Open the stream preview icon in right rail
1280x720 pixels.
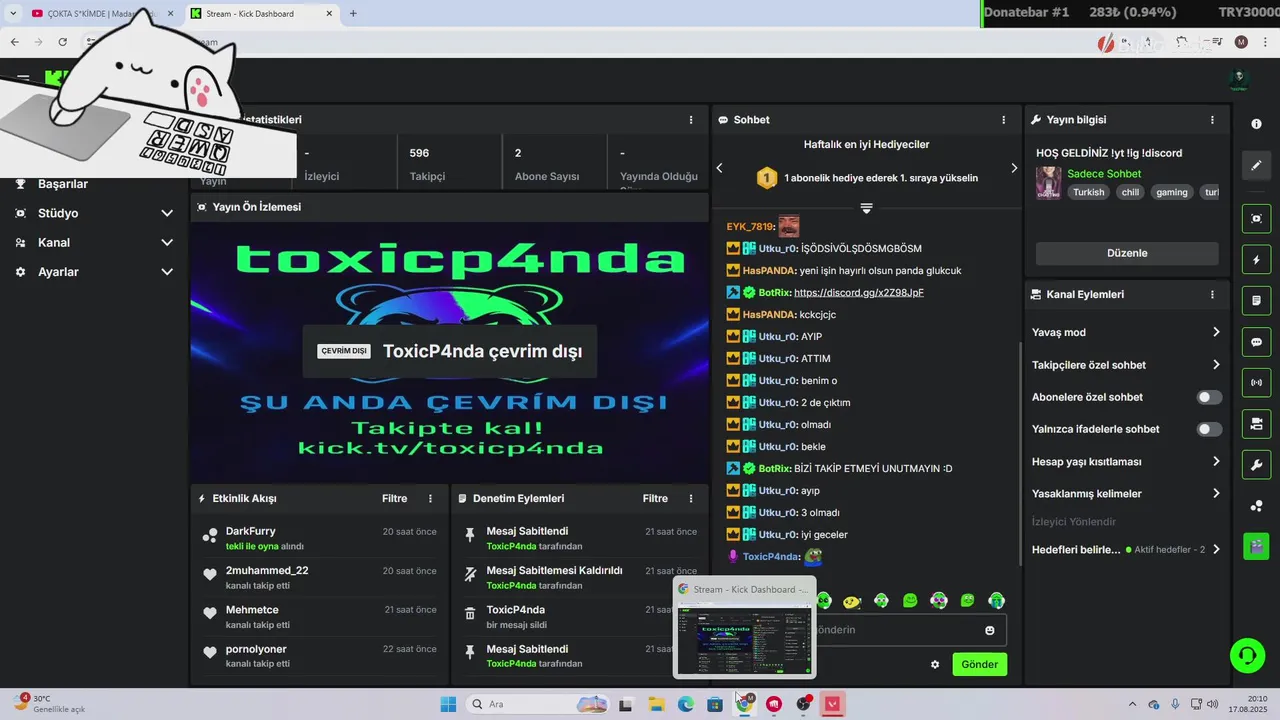click(x=1257, y=218)
